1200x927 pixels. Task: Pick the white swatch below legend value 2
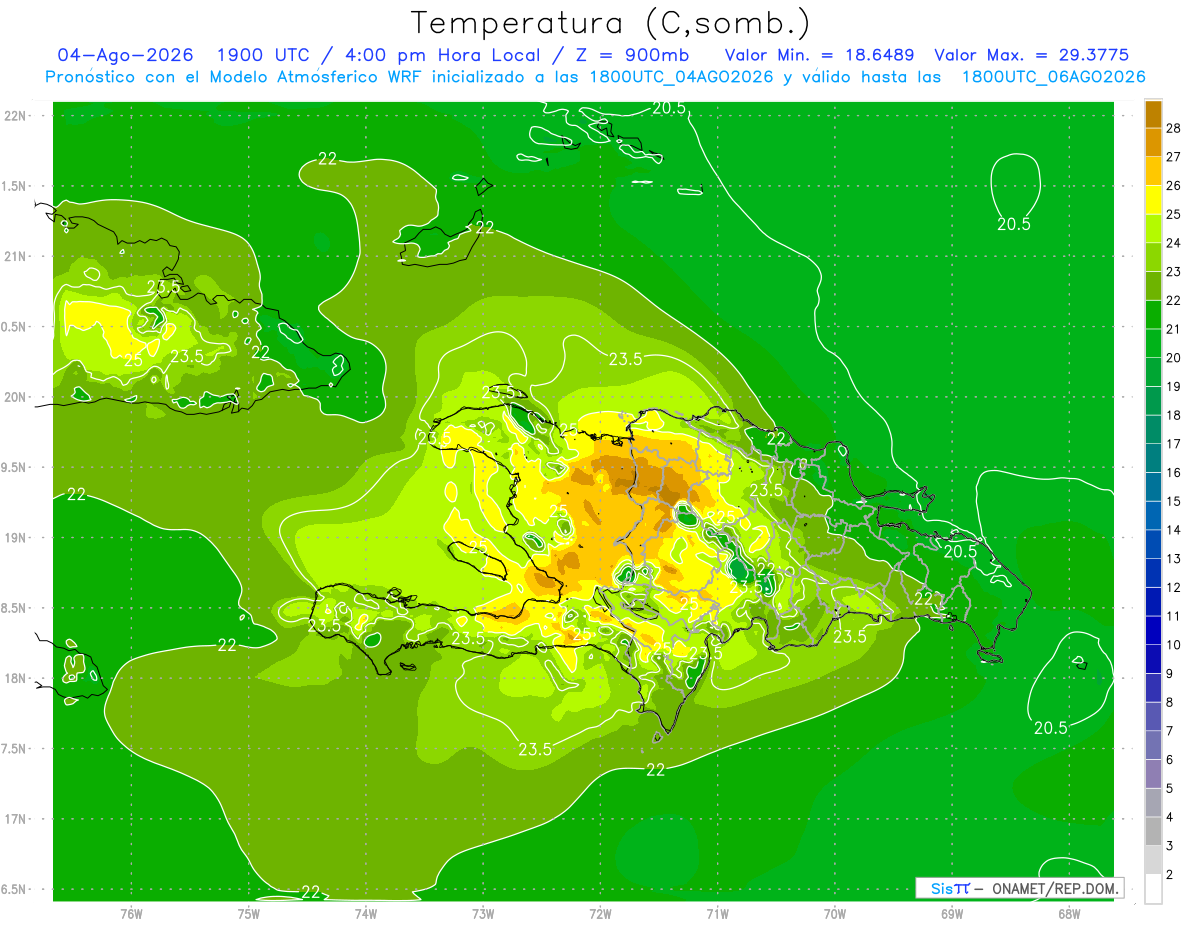click(x=1153, y=888)
